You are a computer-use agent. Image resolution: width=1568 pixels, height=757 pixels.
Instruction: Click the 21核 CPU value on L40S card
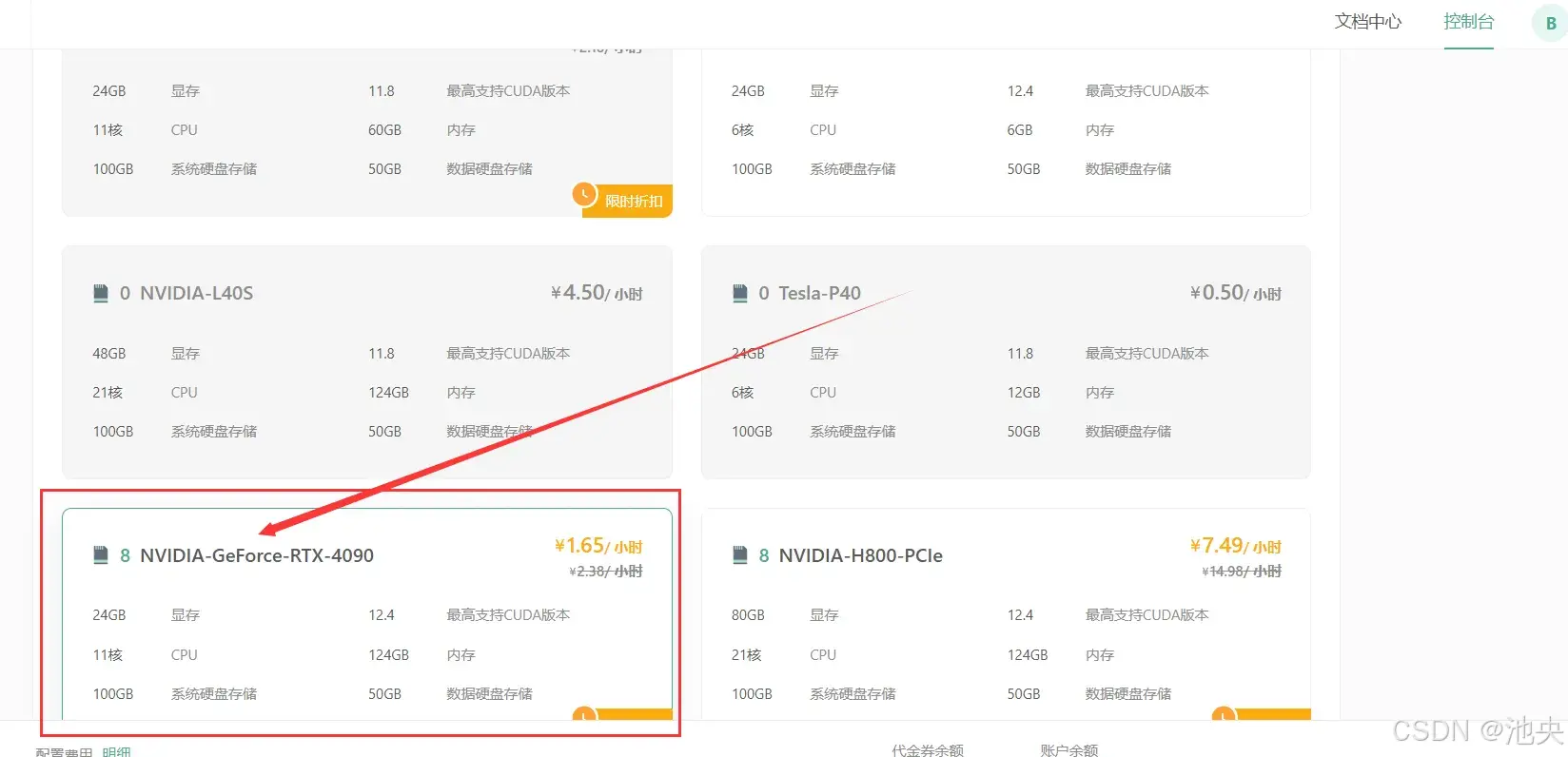pos(108,393)
